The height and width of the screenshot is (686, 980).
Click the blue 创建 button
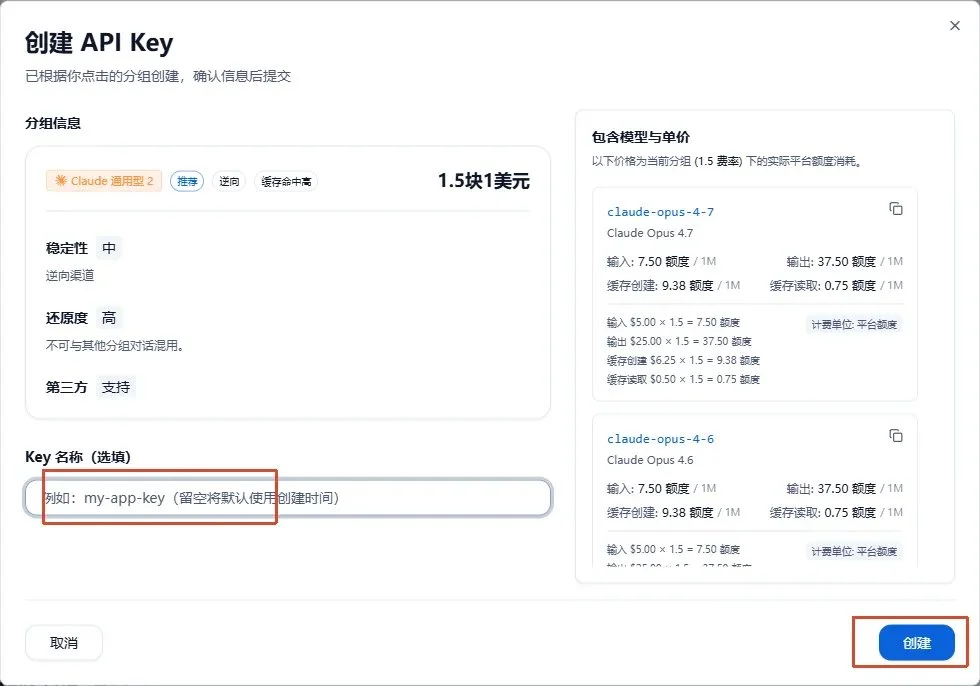916,643
